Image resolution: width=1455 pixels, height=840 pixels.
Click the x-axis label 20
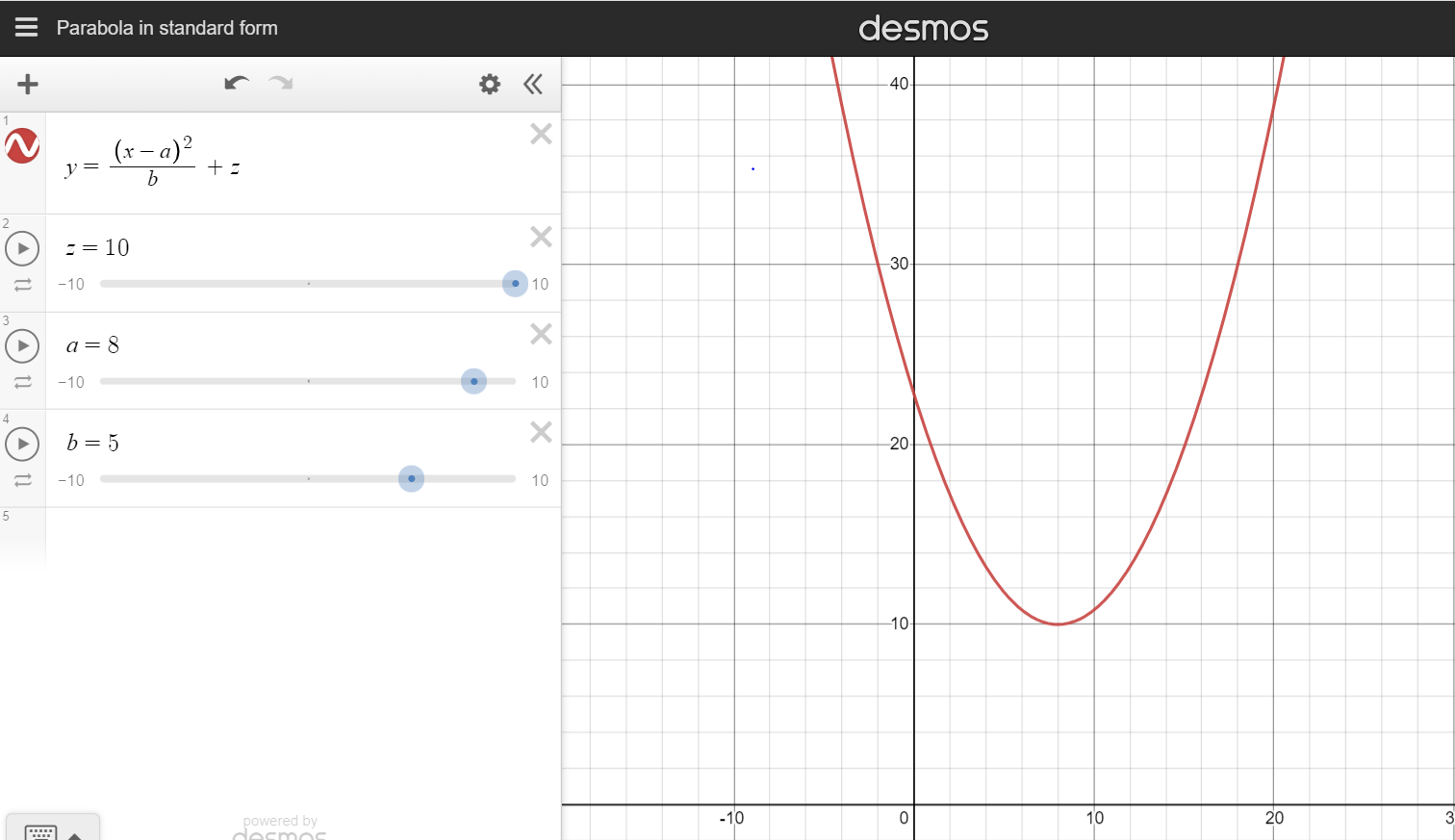point(1274,818)
